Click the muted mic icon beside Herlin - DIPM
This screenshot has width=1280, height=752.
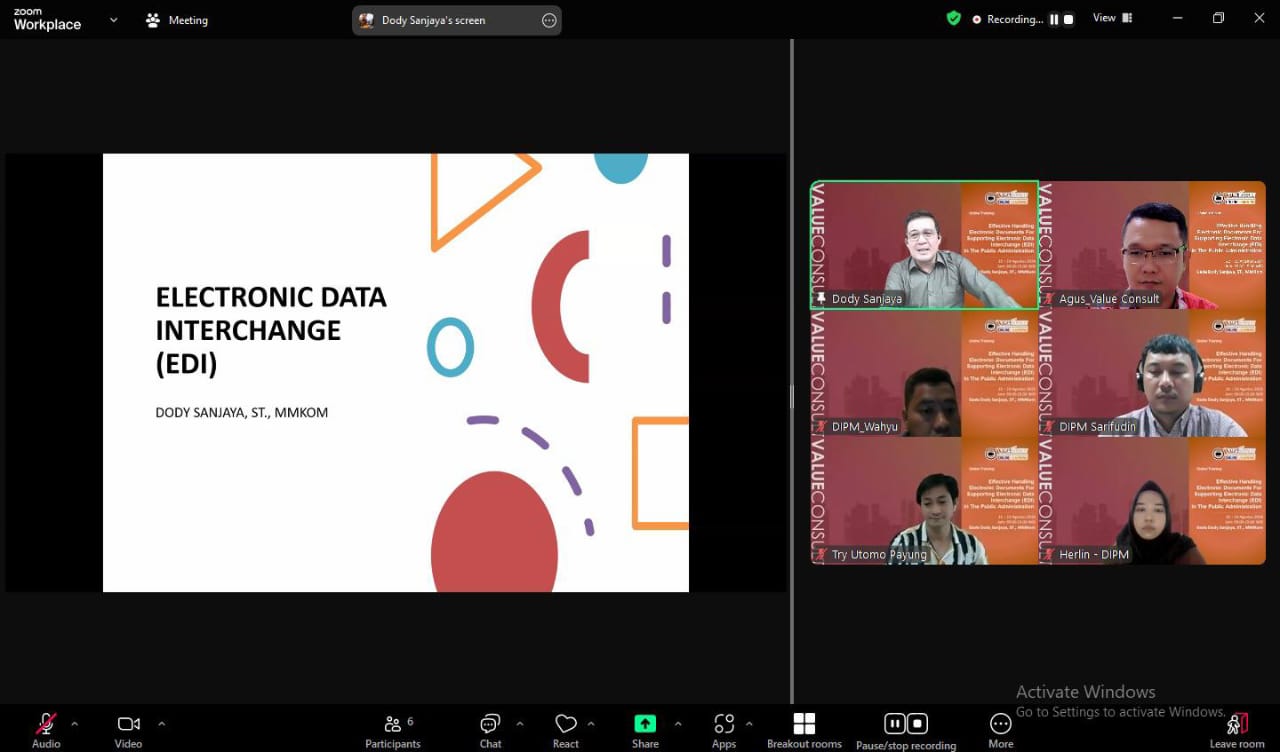click(x=1049, y=555)
